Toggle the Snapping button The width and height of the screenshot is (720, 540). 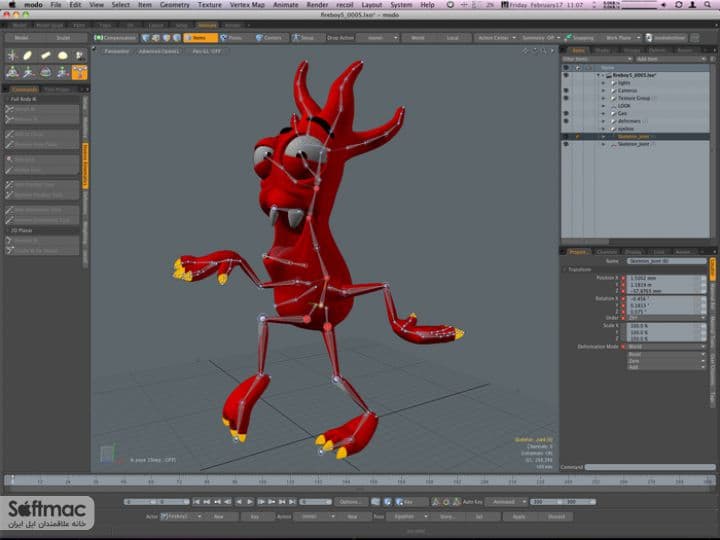[x=579, y=38]
